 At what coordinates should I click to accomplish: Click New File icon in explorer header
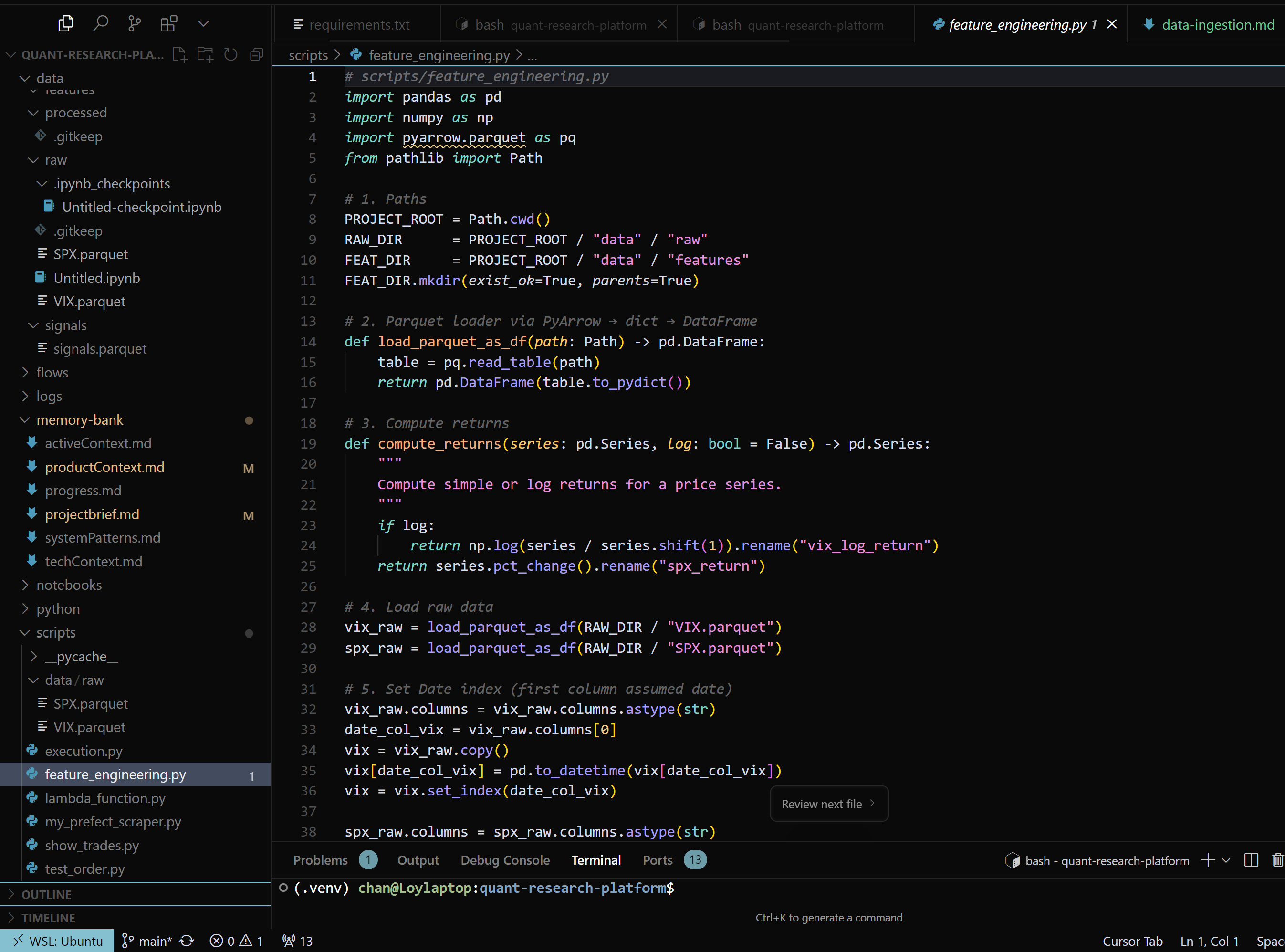click(180, 55)
